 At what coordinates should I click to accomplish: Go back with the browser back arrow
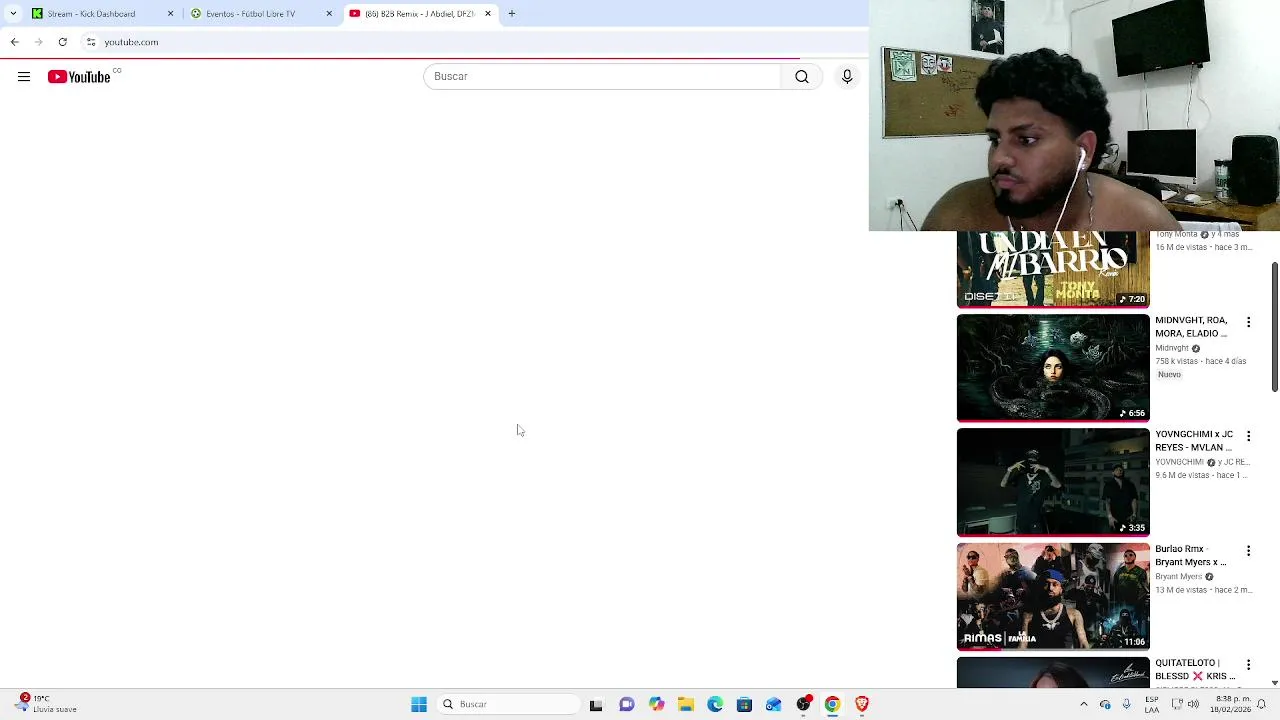14,42
